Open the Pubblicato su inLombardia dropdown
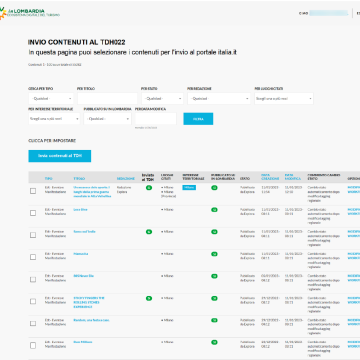The image size is (360, 360). click(107, 119)
